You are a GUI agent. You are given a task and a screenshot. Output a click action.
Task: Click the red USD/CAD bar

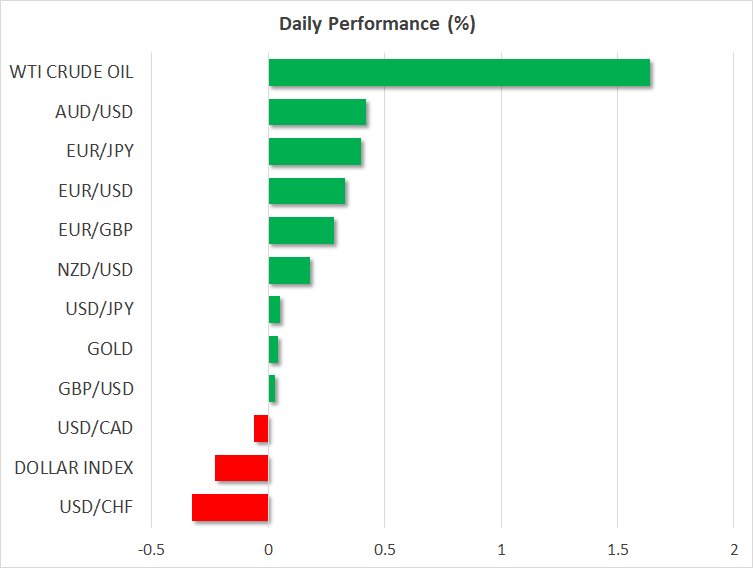click(261, 428)
